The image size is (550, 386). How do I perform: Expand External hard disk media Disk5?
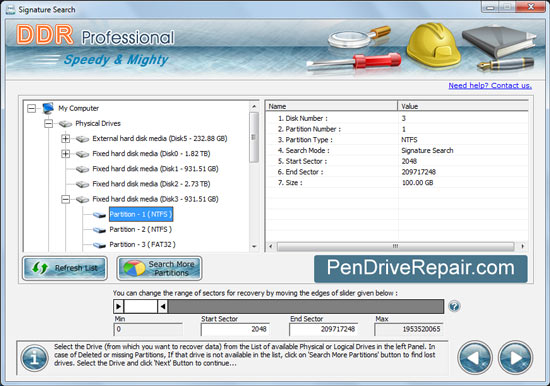(65, 139)
